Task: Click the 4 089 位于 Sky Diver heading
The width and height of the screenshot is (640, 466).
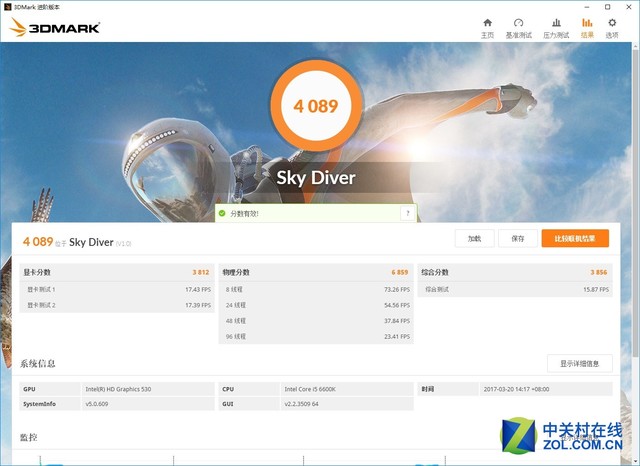Action: pos(77,242)
